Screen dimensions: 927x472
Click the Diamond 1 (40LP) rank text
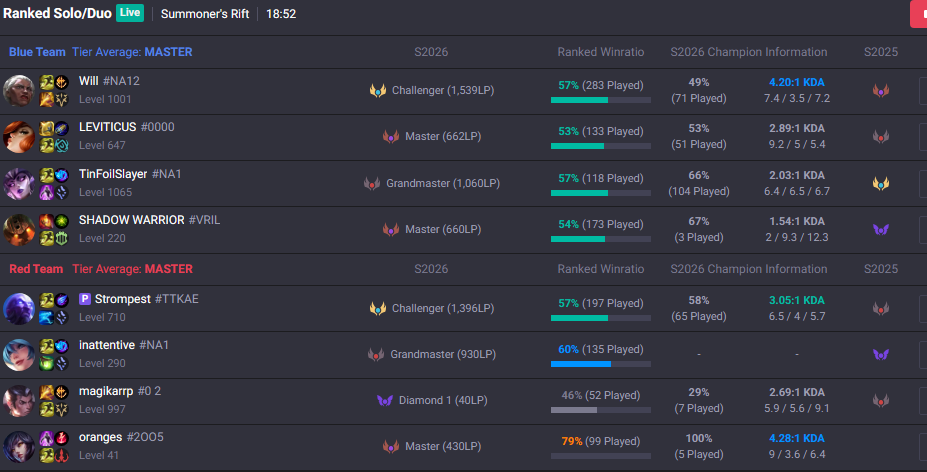tap(443, 400)
